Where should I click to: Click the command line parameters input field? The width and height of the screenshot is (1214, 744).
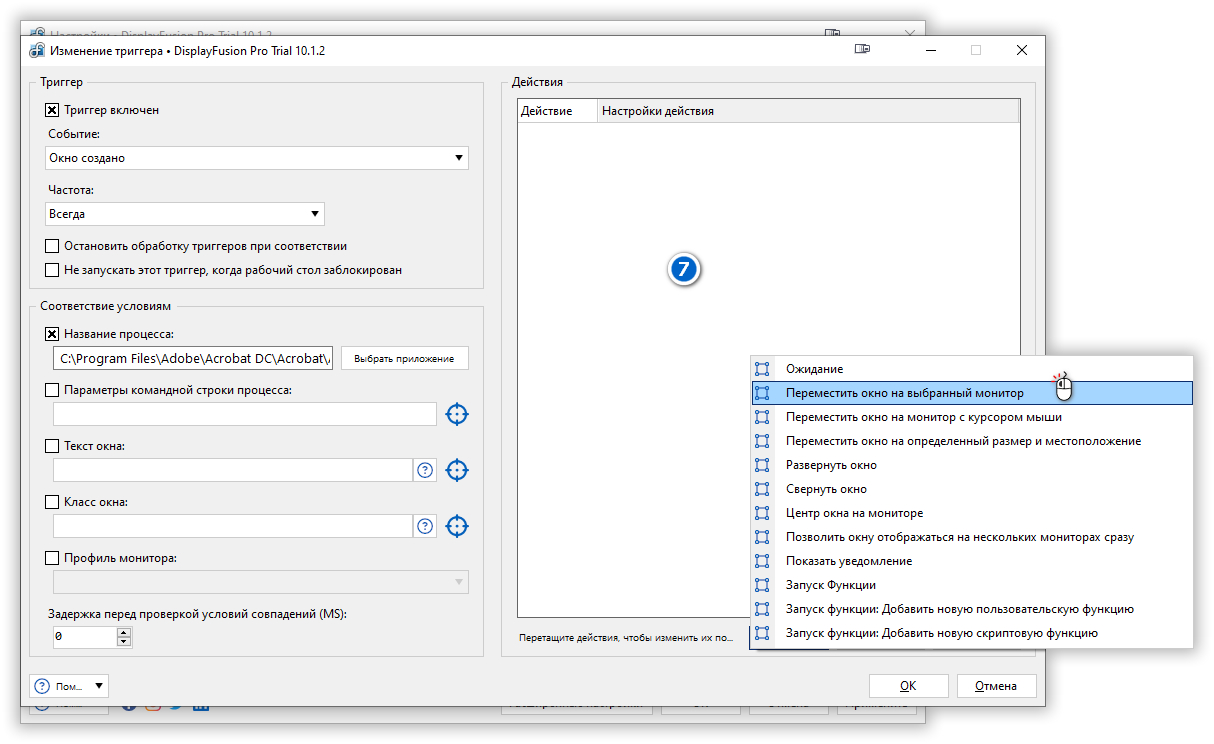pyautogui.click(x=245, y=414)
